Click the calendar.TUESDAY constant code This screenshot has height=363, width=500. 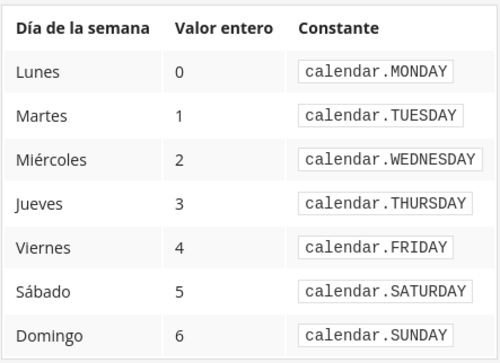[381, 116]
